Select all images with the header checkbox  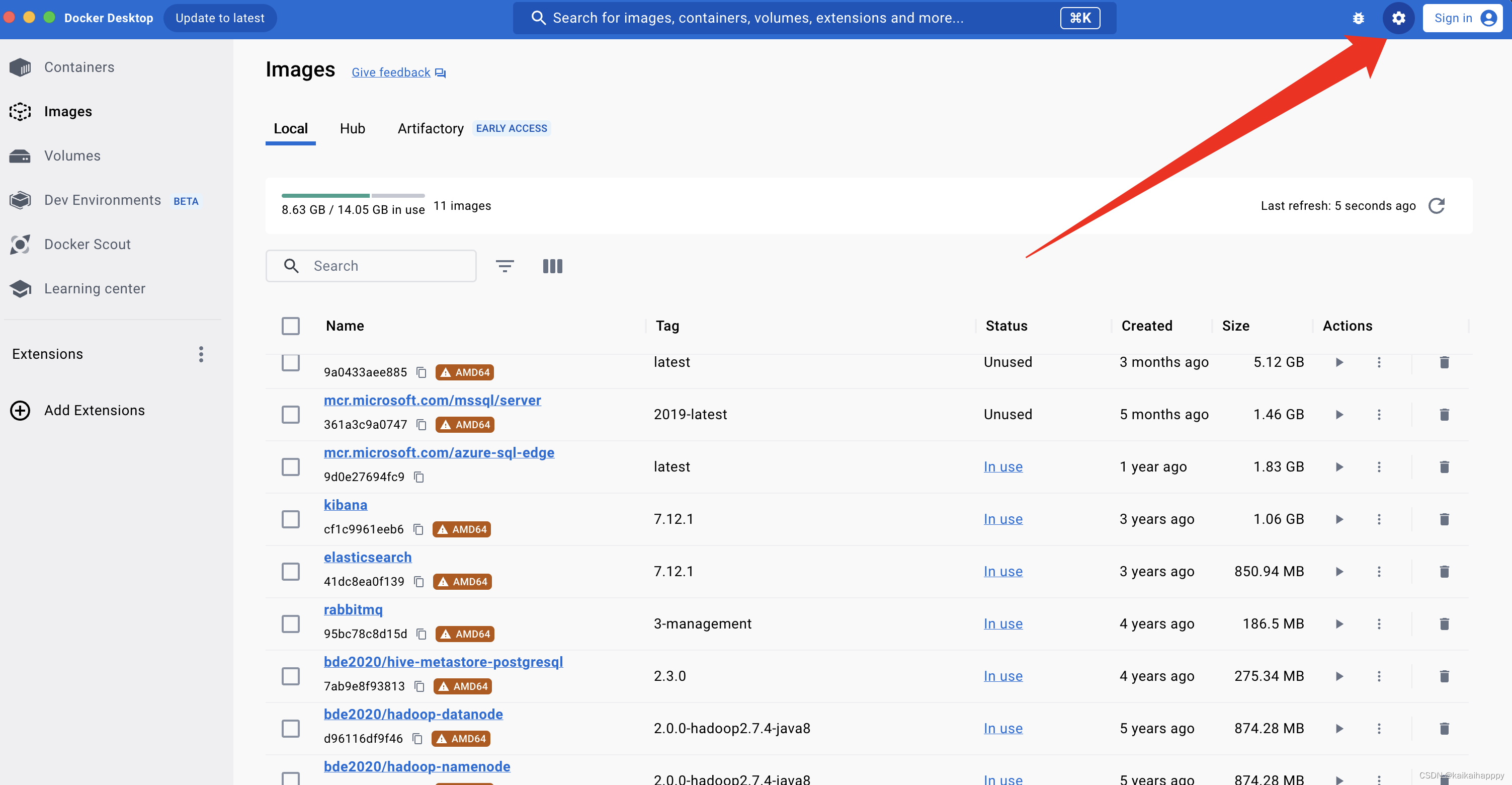click(x=291, y=326)
